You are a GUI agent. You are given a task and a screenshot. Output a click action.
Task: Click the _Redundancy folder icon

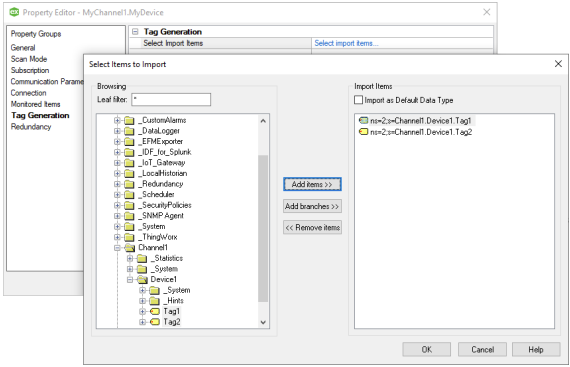pos(129,184)
